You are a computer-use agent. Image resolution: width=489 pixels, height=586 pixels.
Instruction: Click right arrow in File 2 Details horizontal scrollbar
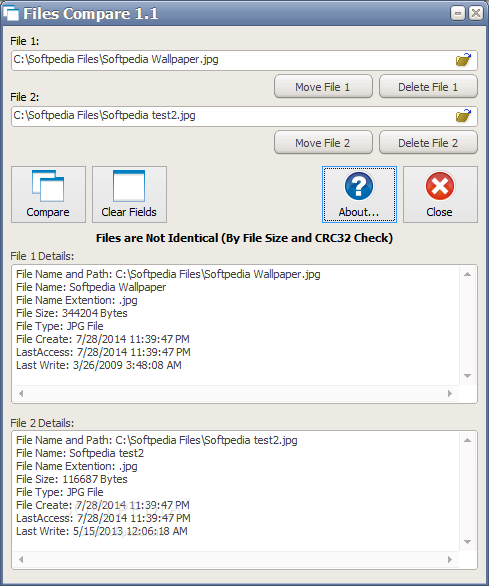[x=450, y=559]
